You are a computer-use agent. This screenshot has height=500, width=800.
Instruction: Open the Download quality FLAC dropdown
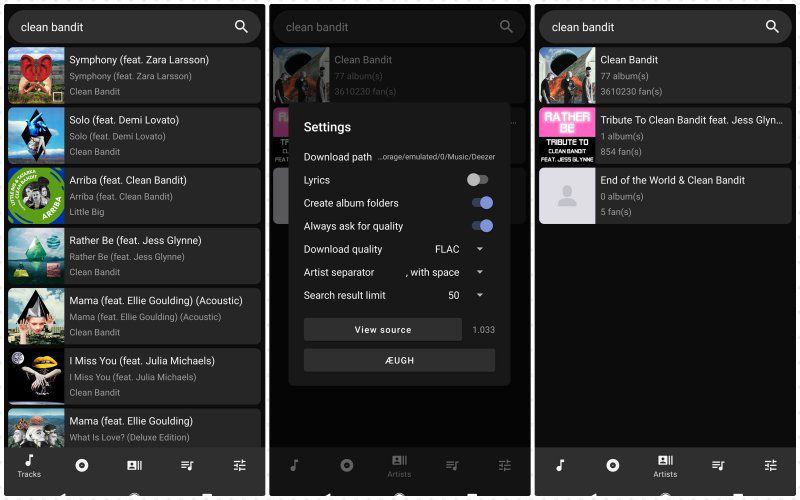[459, 249]
